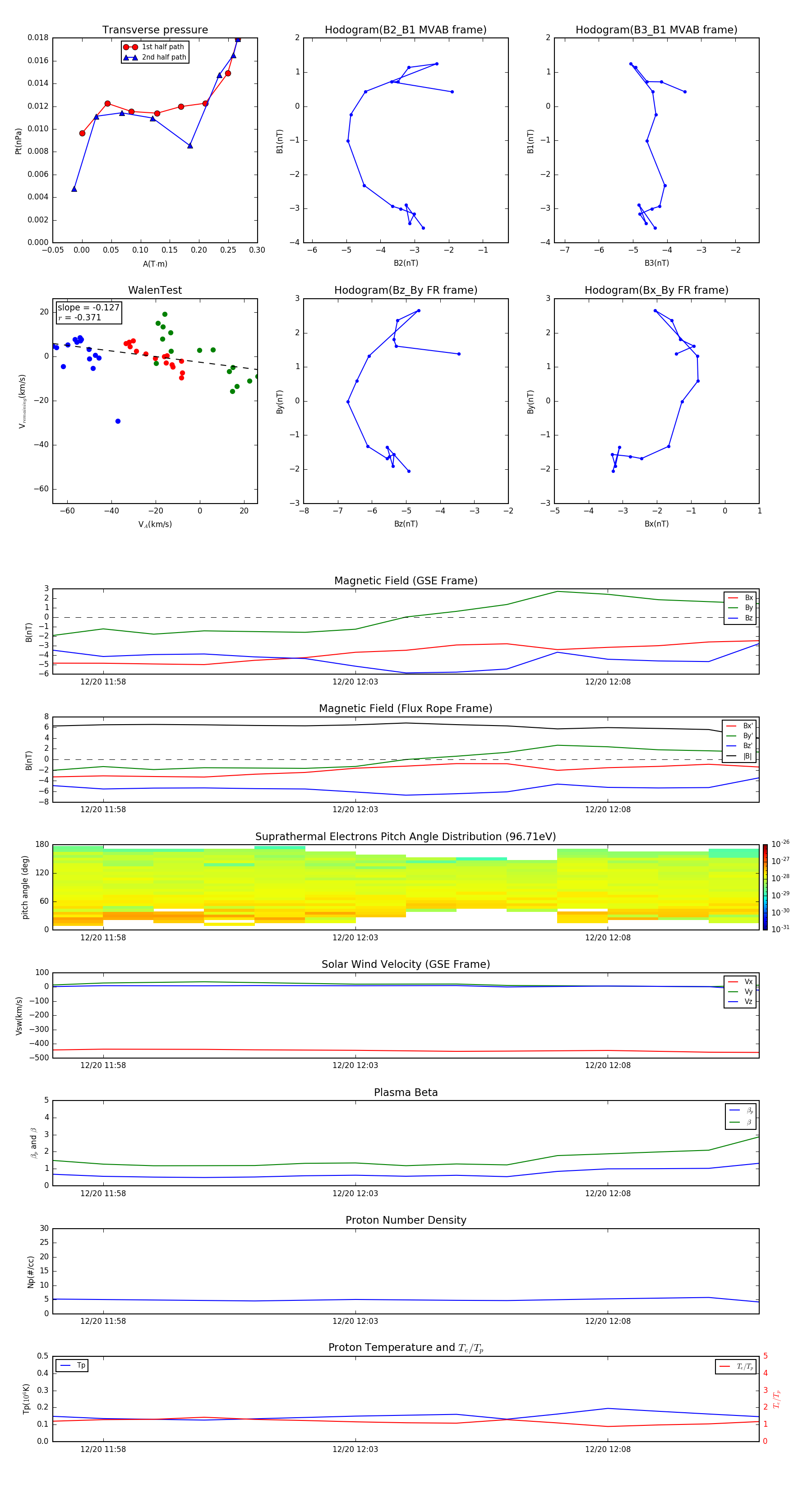Click the lowest blue triangle in Transverse pressure
The height and width of the screenshot is (1489, 812).
[74, 189]
